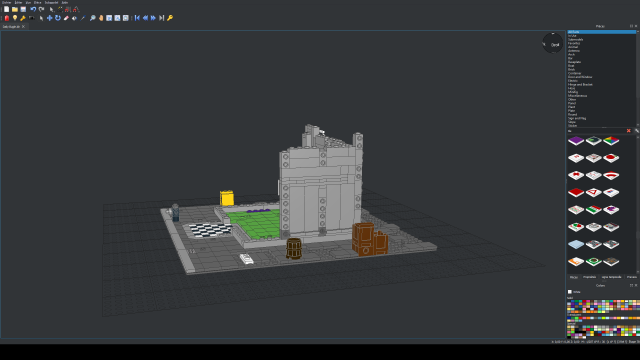Switch to the ligne temporelle tab
The image size is (640, 360).
click(x=611, y=277)
